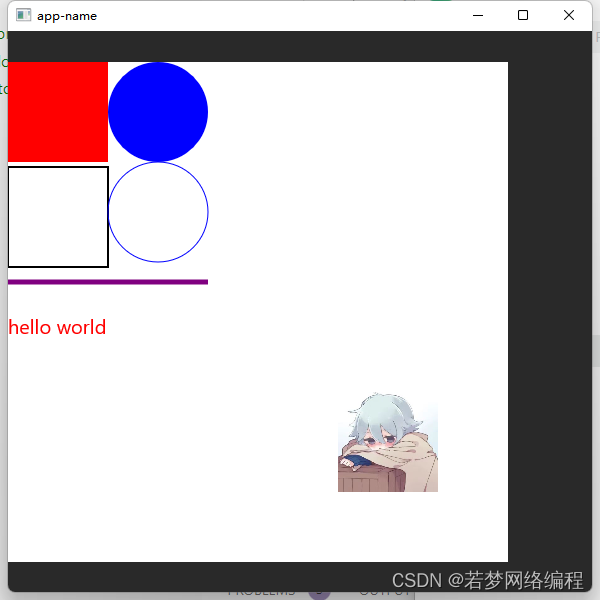Click the filled red square
The width and height of the screenshot is (600, 600).
58,112
